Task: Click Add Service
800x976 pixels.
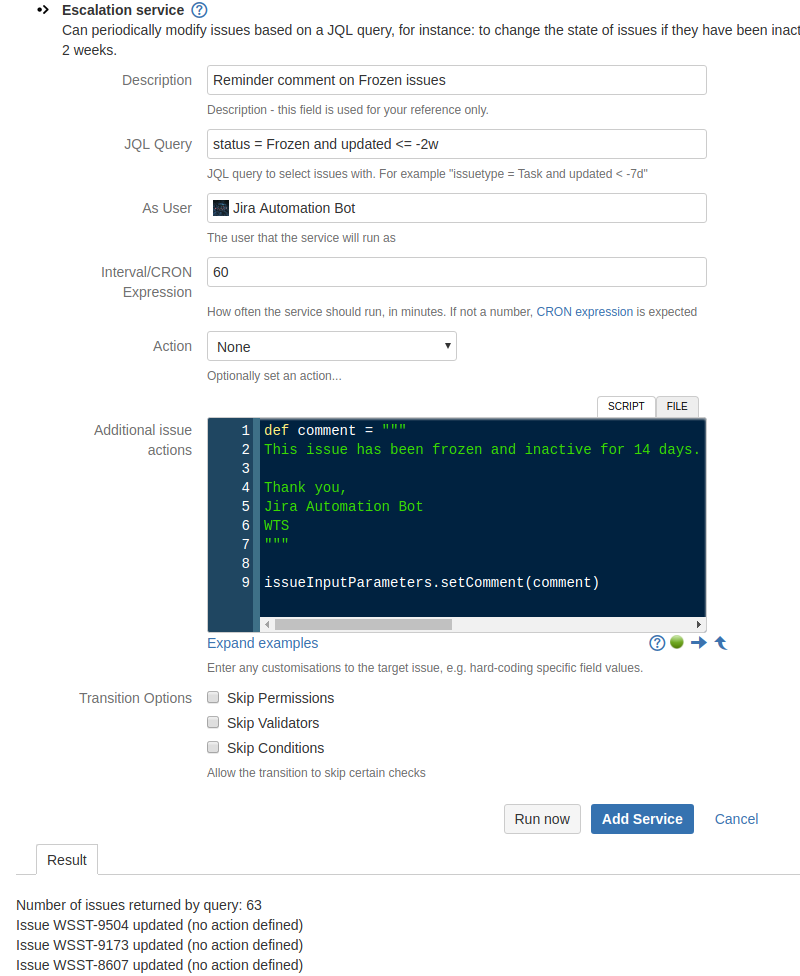Action: point(644,818)
